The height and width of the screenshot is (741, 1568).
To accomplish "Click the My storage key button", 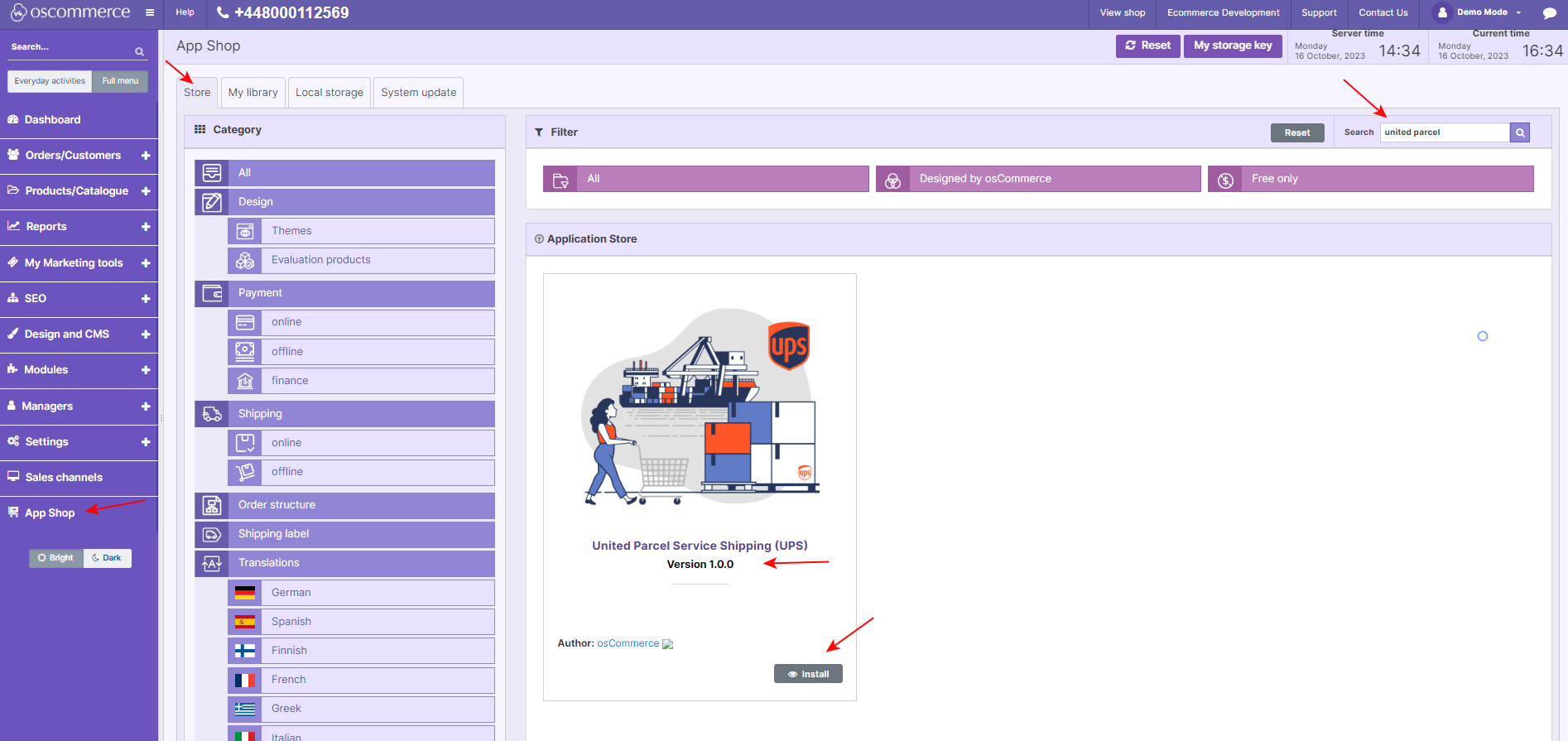I will (x=1233, y=46).
